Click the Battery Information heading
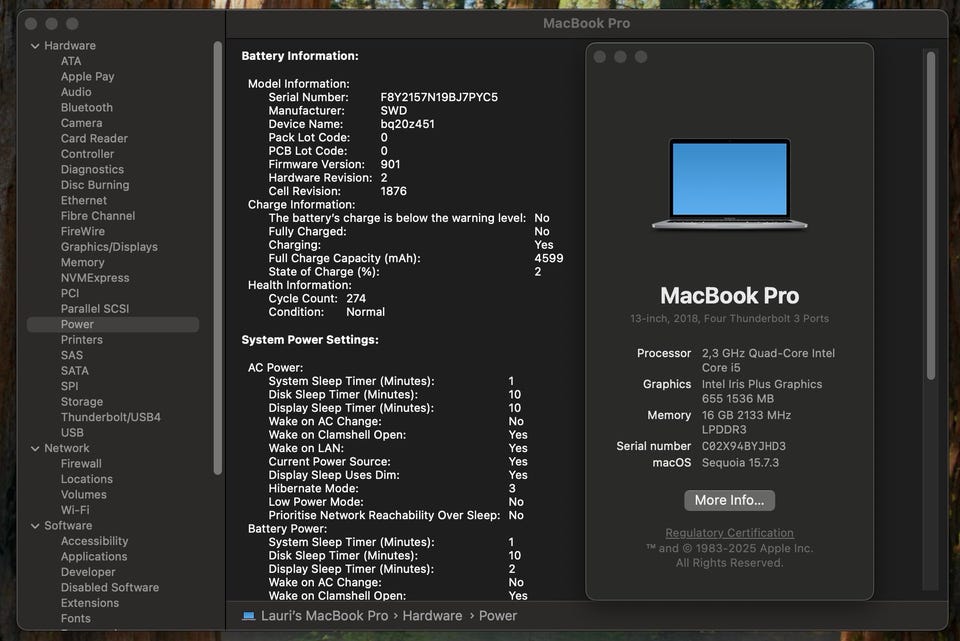The image size is (960, 641). coord(300,56)
